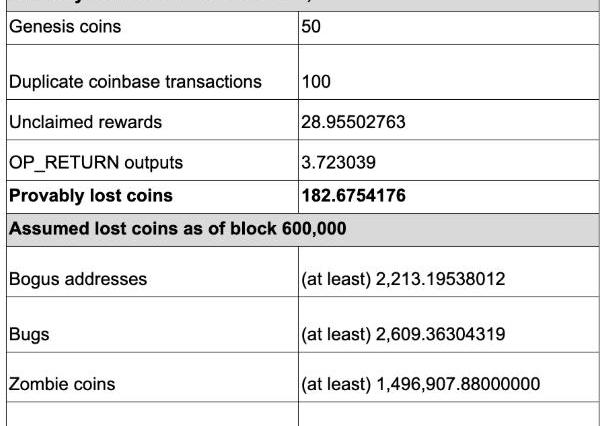Screen dimensions: 605x426
Task: Click the Duplicate coinbase transactions cell
Action: click(x=134, y=81)
